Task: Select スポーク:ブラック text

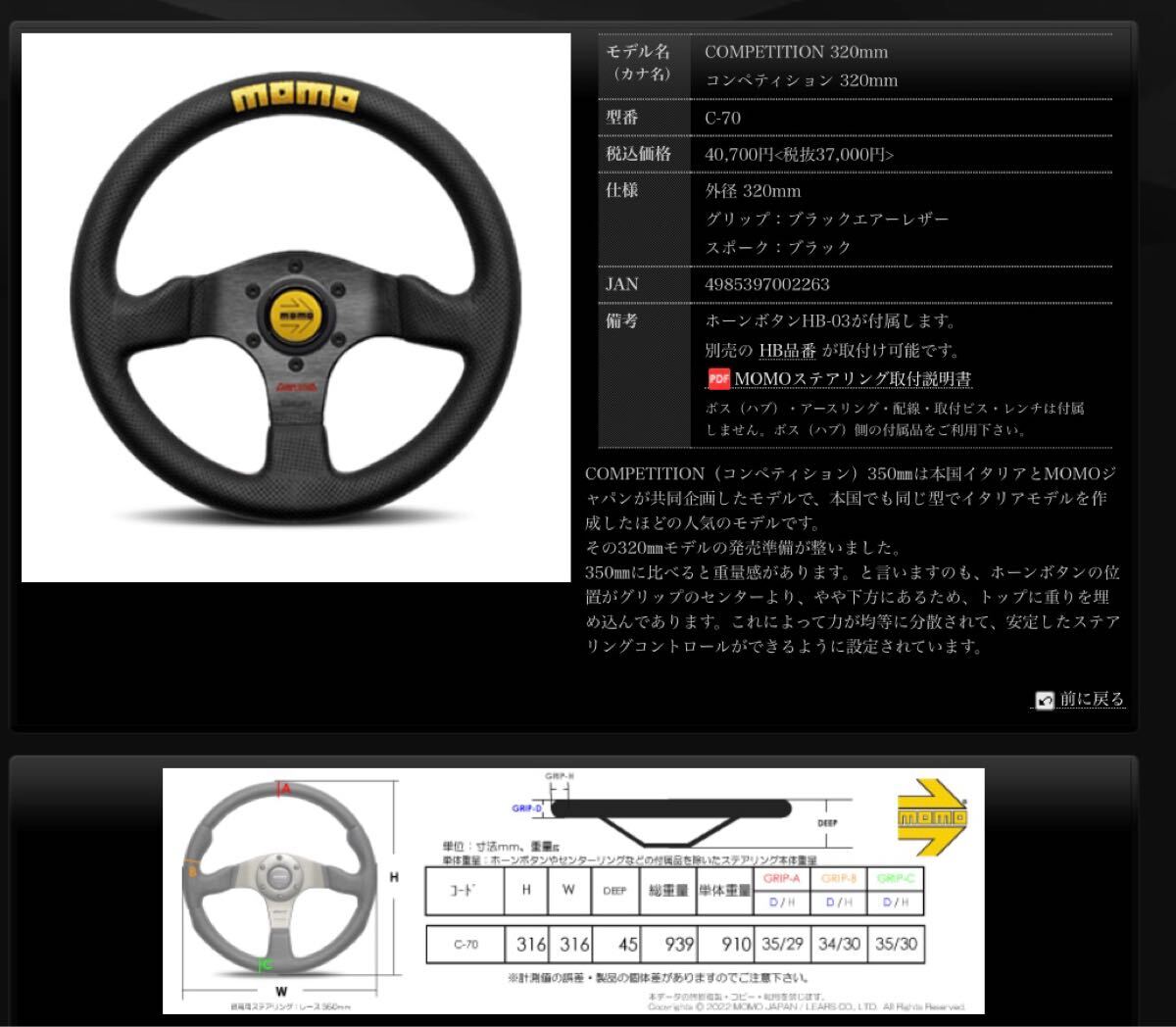Action: [x=779, y=248]
